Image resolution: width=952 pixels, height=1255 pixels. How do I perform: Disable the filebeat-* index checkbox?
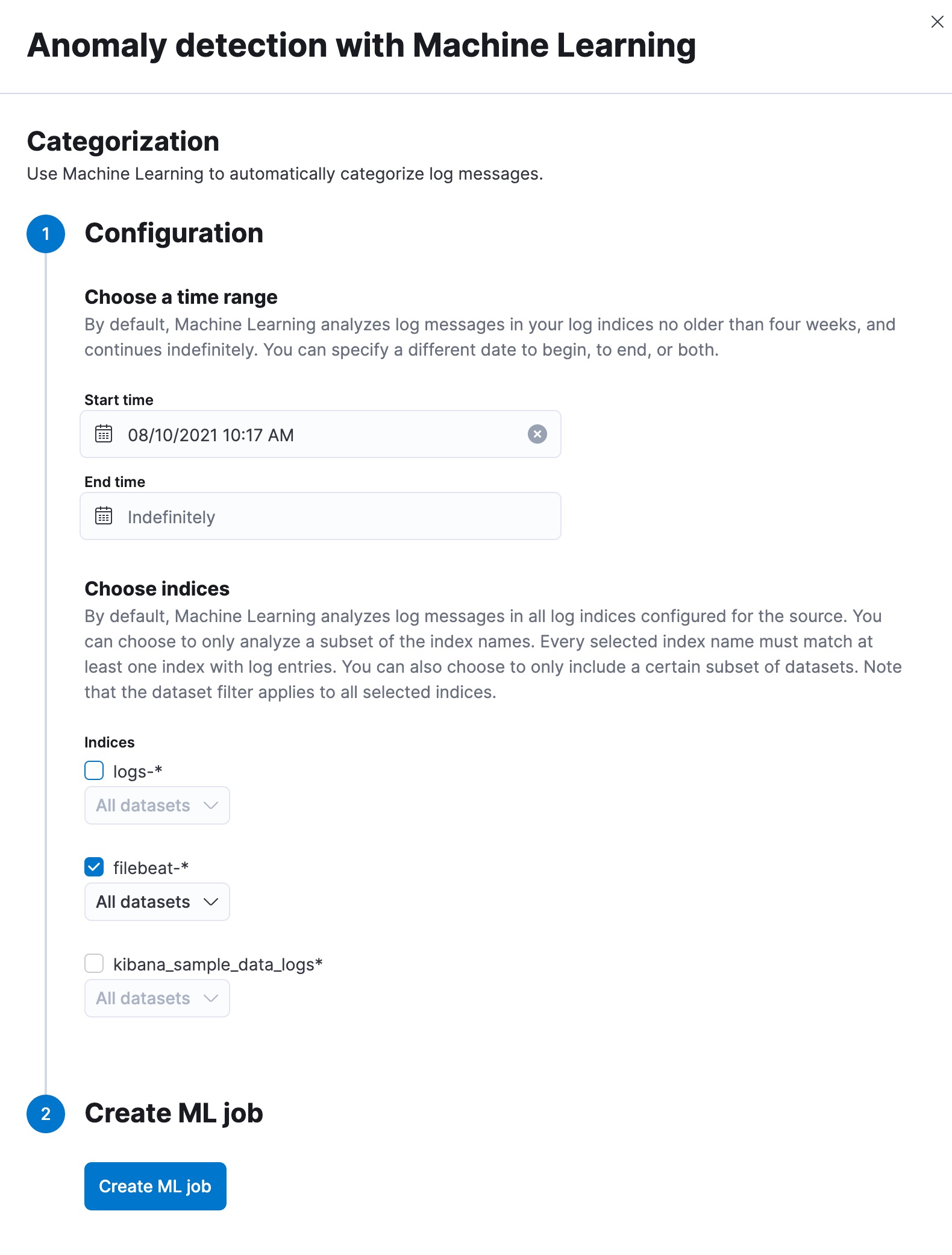pos(94,867)
